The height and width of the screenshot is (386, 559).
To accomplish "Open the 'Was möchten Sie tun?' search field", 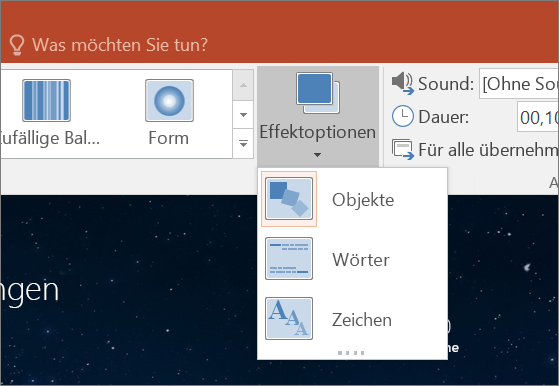I will point(120,45).
